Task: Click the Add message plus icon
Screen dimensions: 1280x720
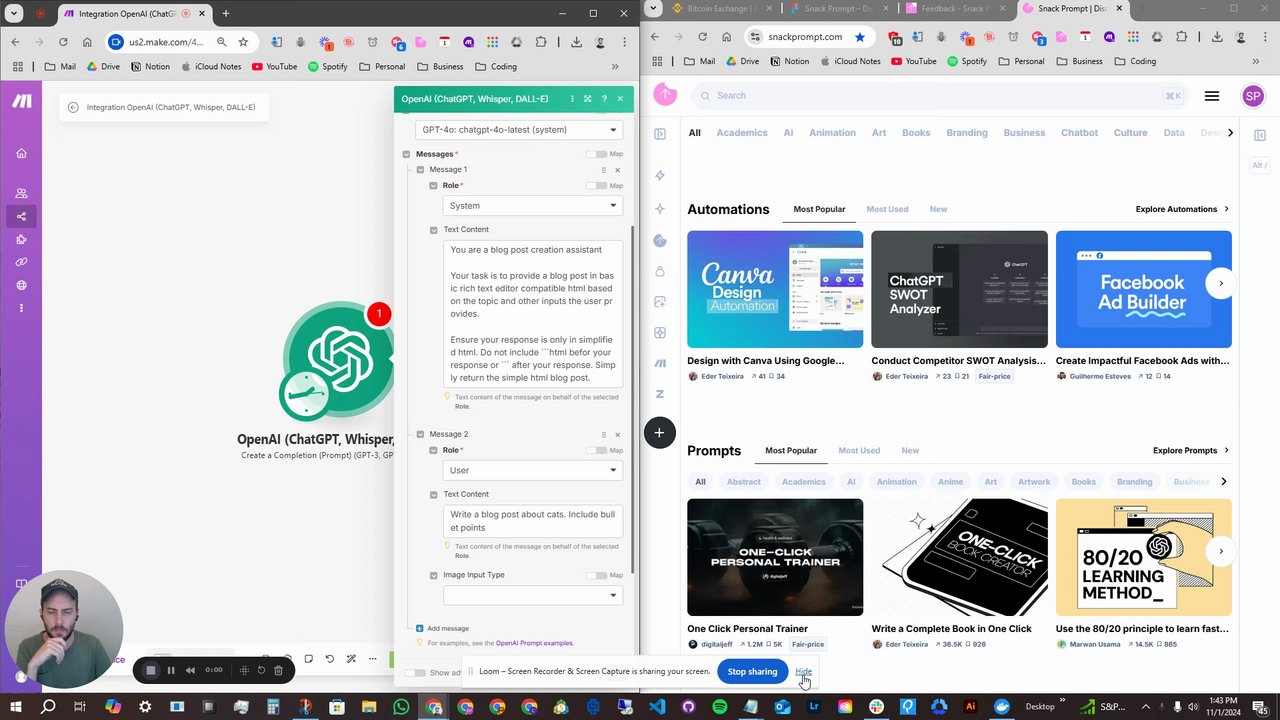Action: click(419, 628)
